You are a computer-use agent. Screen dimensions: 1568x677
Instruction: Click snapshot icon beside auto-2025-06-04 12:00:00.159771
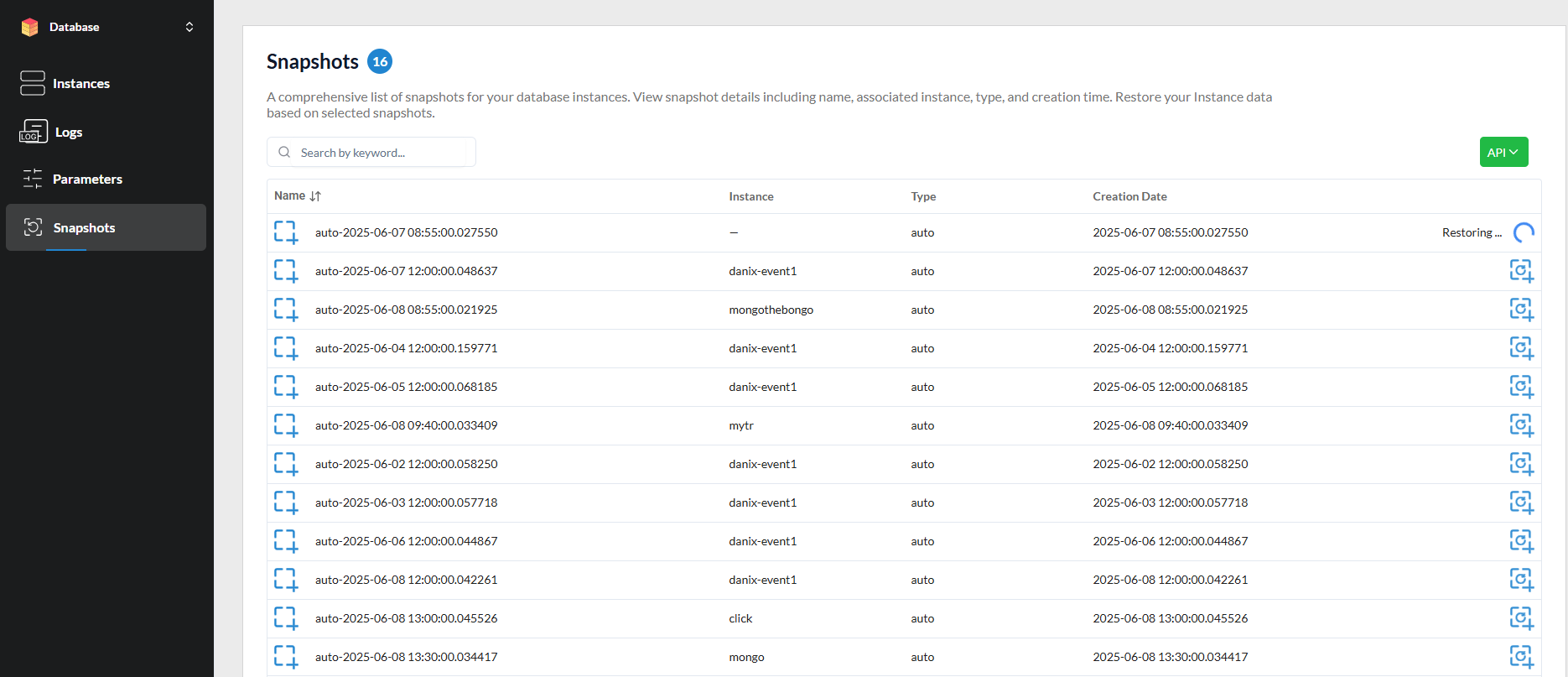(286, 348)
